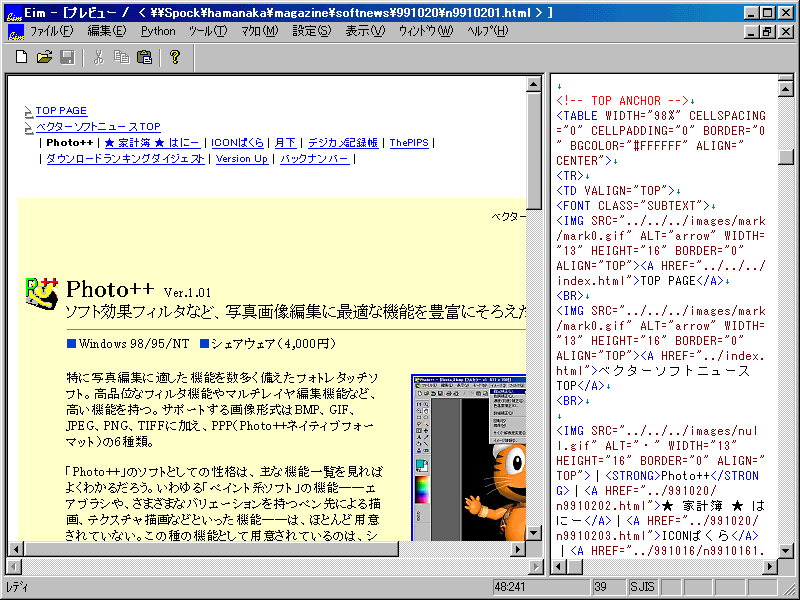Image resolution: width=800 pixels, height=600 pixels.
Task: Click the preview pane horizontal scrollbar thumb
Action: click(211, 549)
